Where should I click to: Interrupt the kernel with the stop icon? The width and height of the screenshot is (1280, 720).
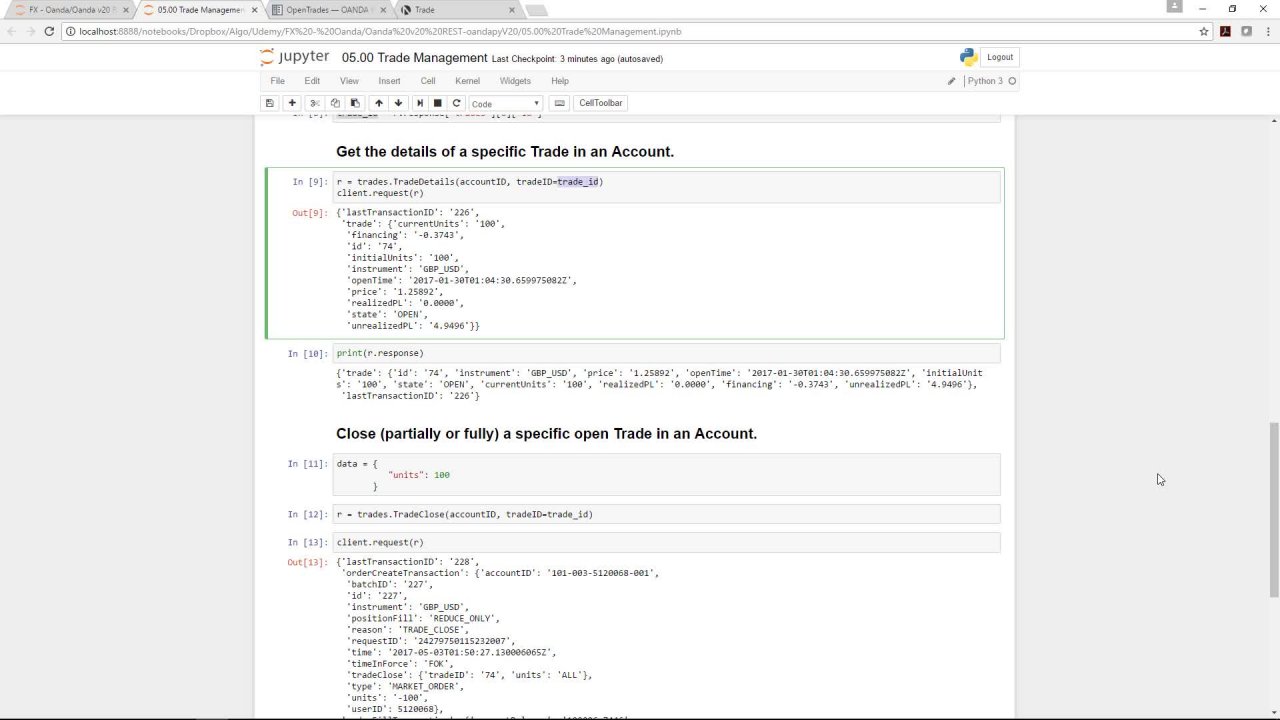(437, 103)
